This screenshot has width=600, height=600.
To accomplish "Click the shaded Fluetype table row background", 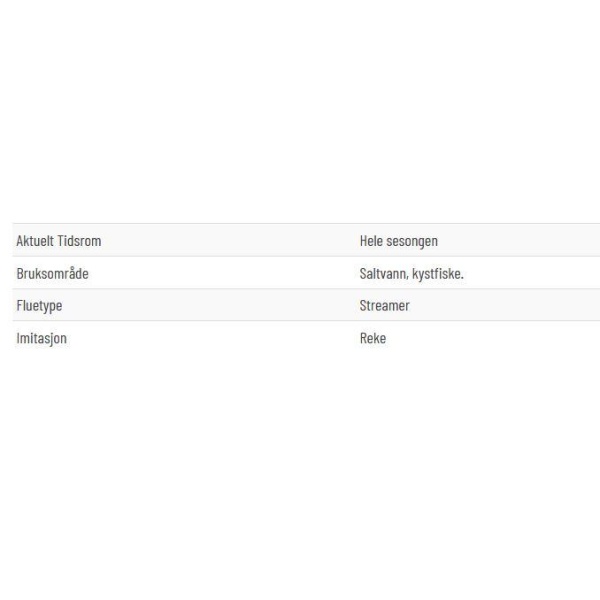I will point(306,305).
